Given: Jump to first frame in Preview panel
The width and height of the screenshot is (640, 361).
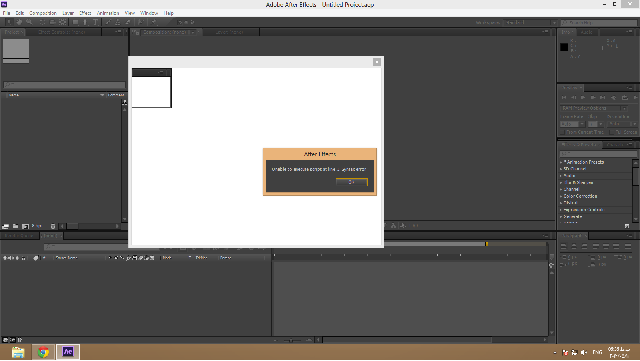Looking at the screenshot, I should (x=564, y=98).
